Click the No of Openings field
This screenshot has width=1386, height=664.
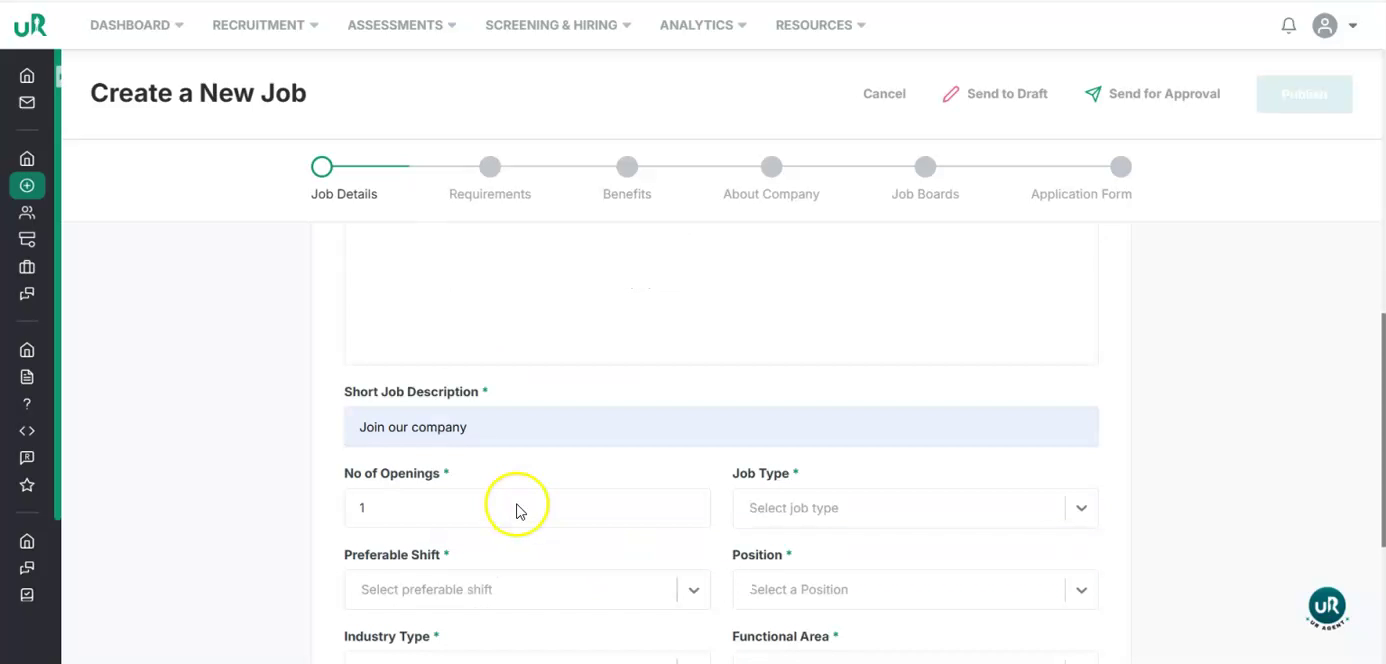tap(526, 508)
